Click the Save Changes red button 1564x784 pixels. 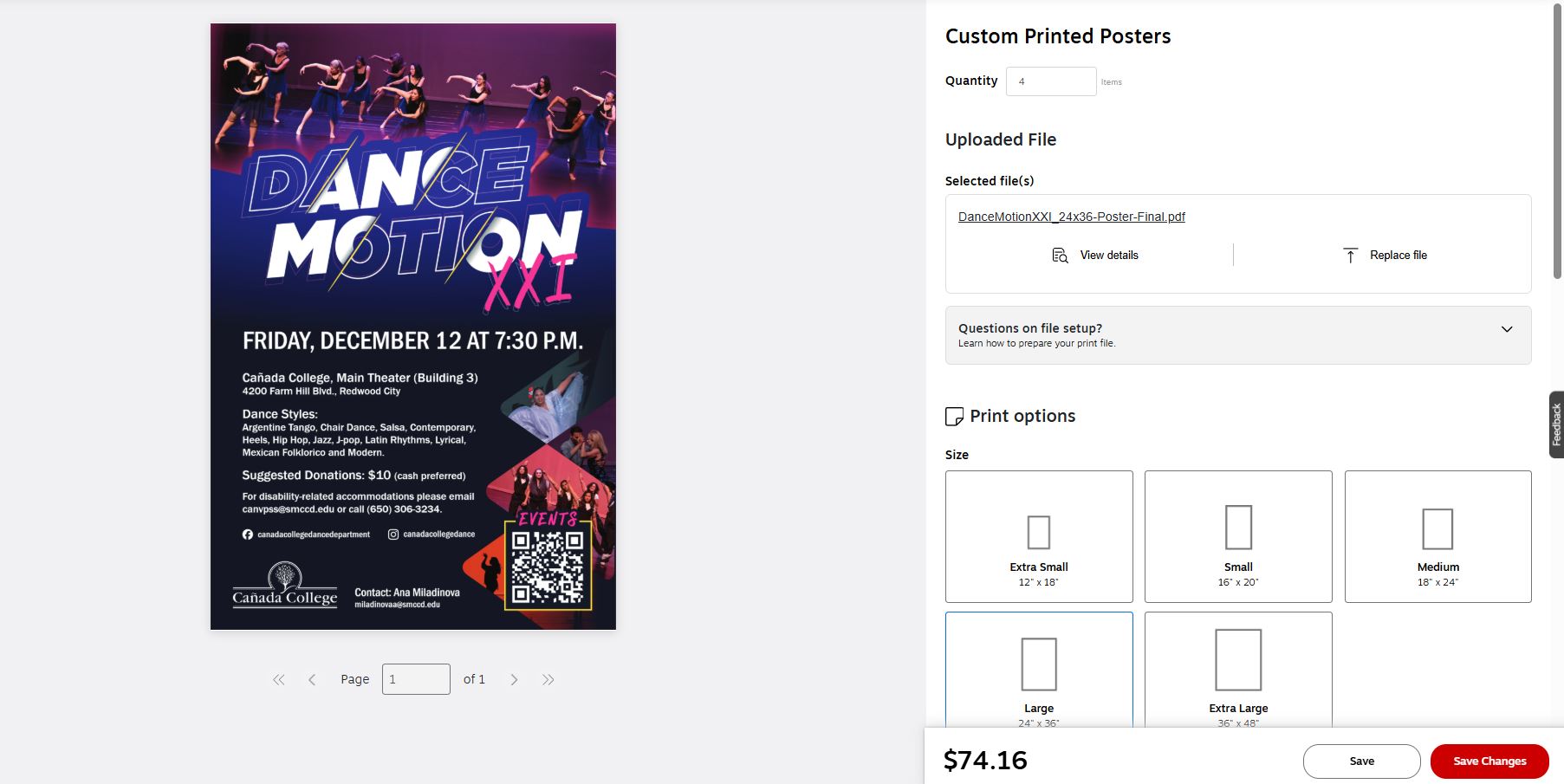[x=1489, y=761]
